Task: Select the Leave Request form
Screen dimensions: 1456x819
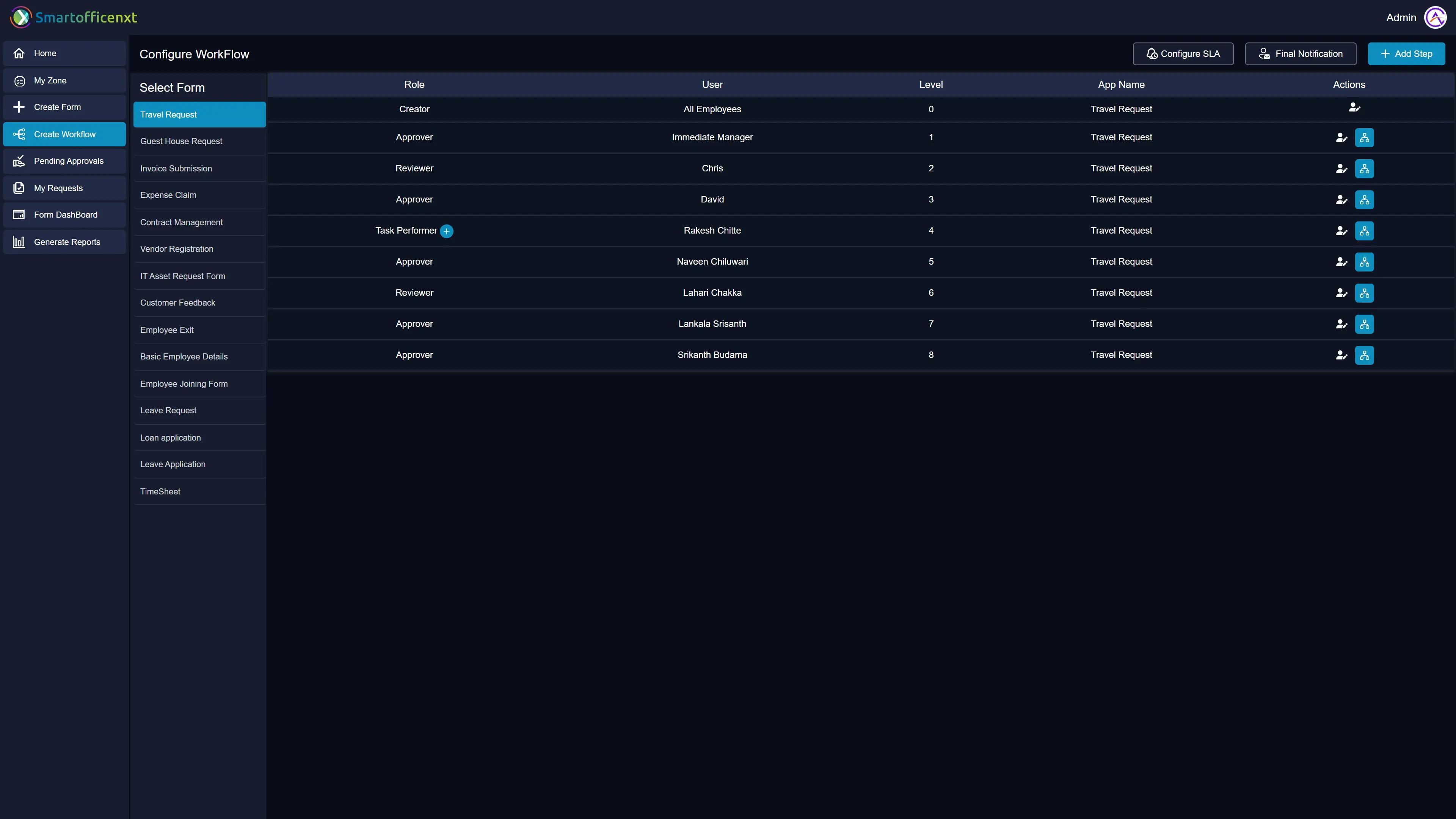Action: point(168,410)
